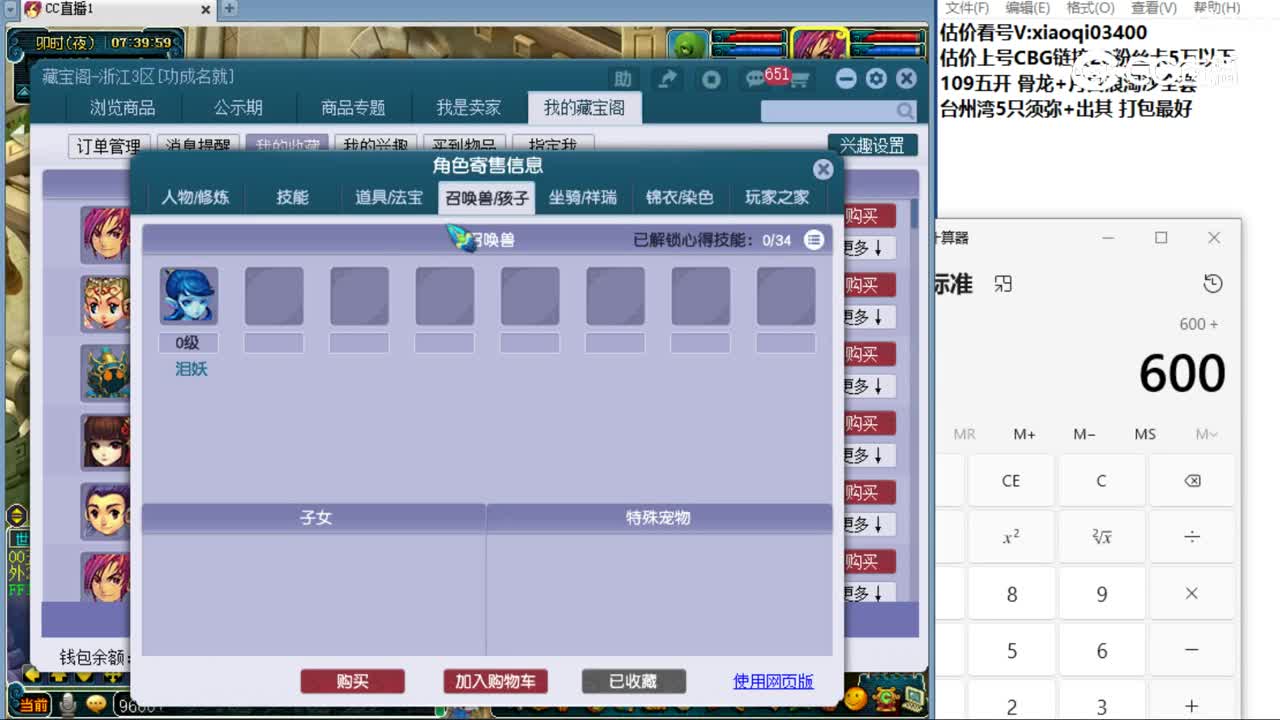Open the shopping cart showing 651 items

click(x=800, y=77)
